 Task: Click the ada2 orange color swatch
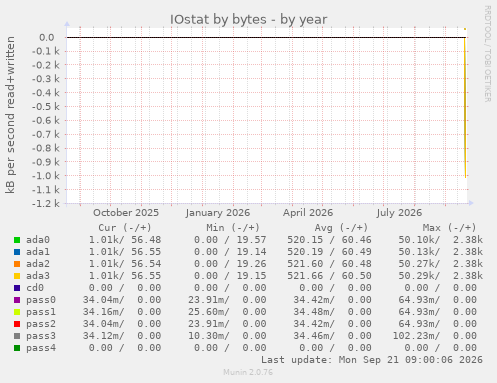(x=17, y=264)
